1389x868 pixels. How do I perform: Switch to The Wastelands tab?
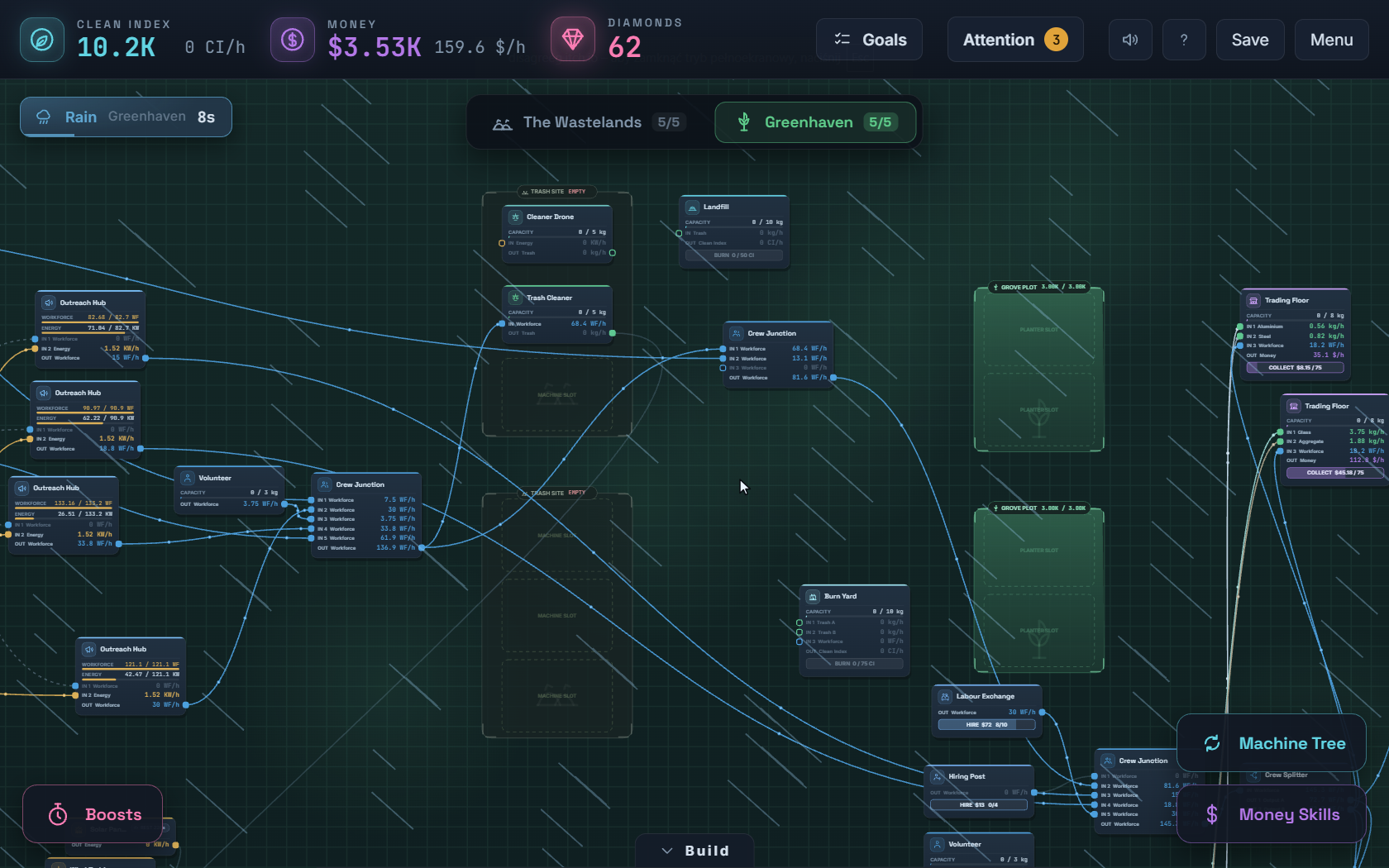coord(589,122)
